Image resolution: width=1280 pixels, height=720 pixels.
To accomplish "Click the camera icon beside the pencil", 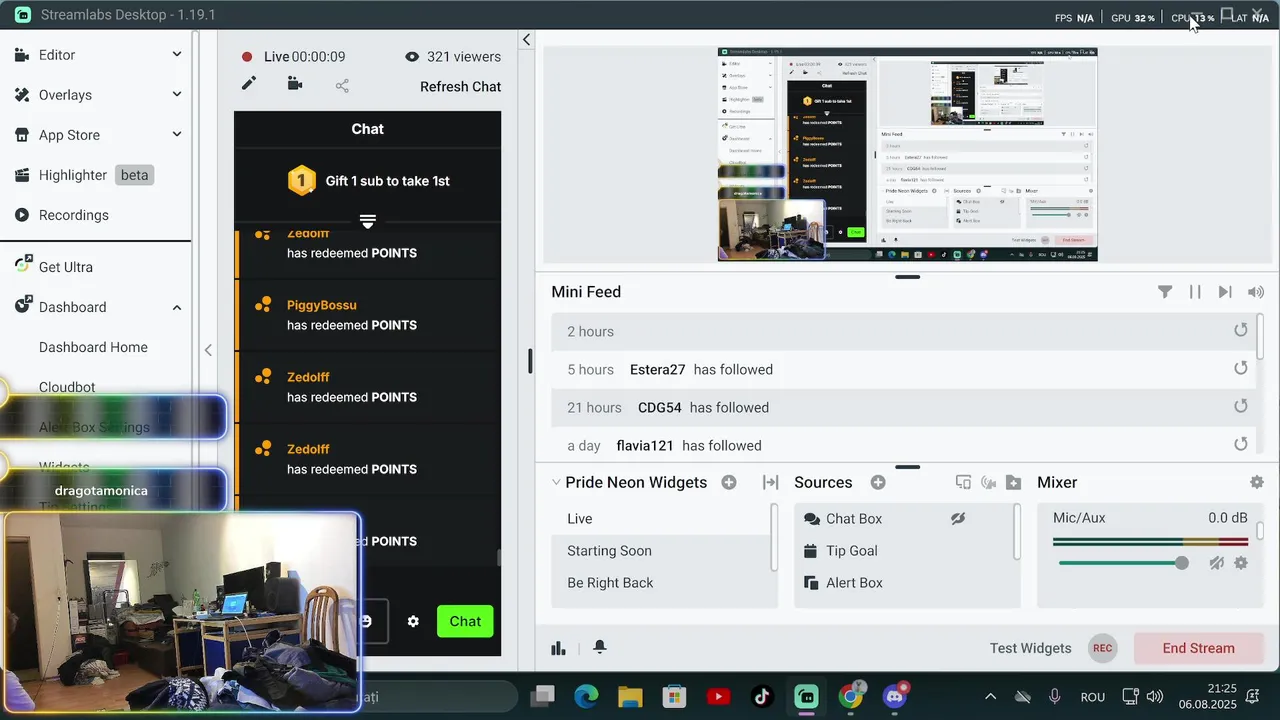I will [x=295, y=85].
